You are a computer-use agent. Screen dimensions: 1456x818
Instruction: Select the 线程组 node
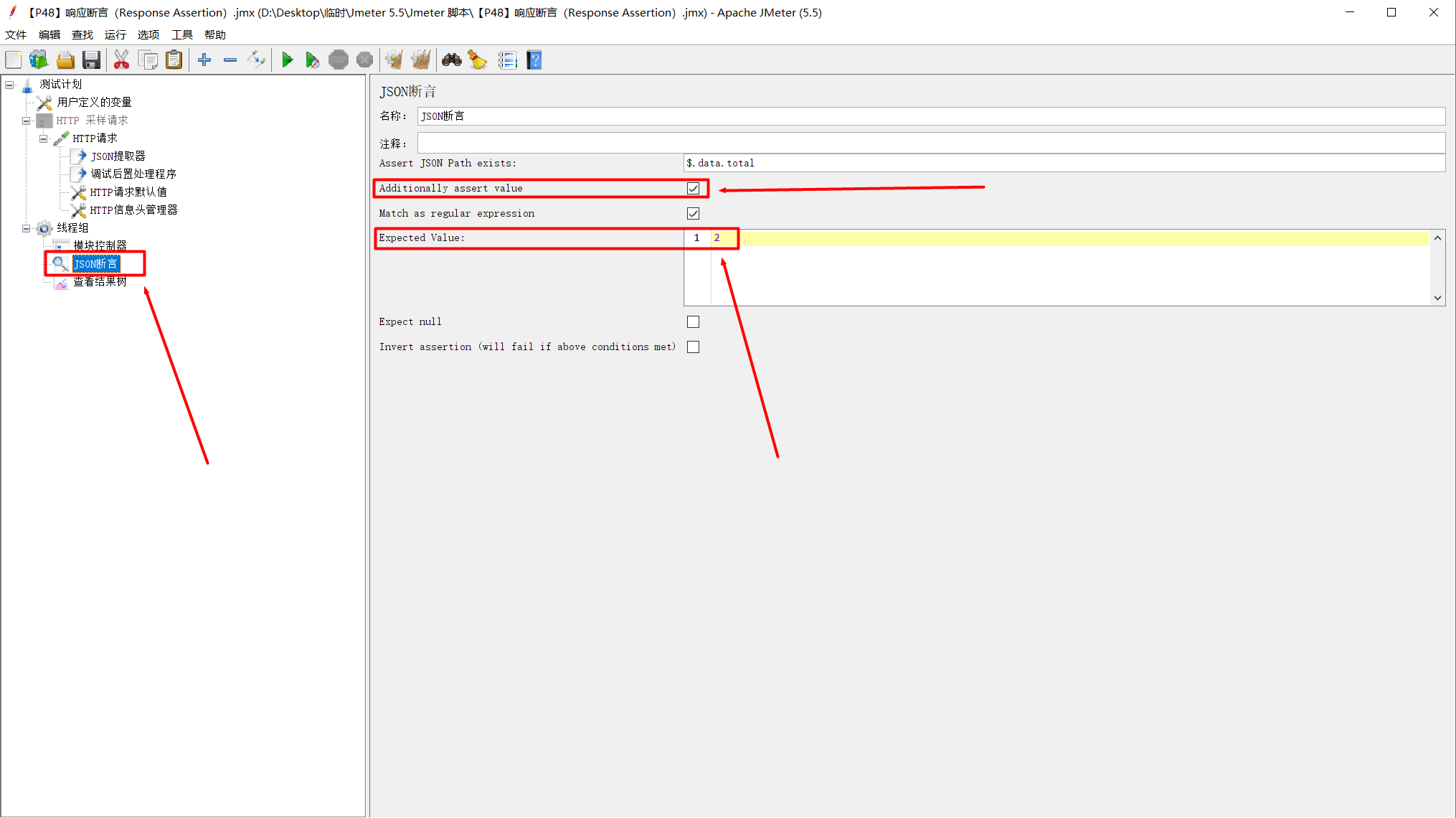[x=72, y=228]
